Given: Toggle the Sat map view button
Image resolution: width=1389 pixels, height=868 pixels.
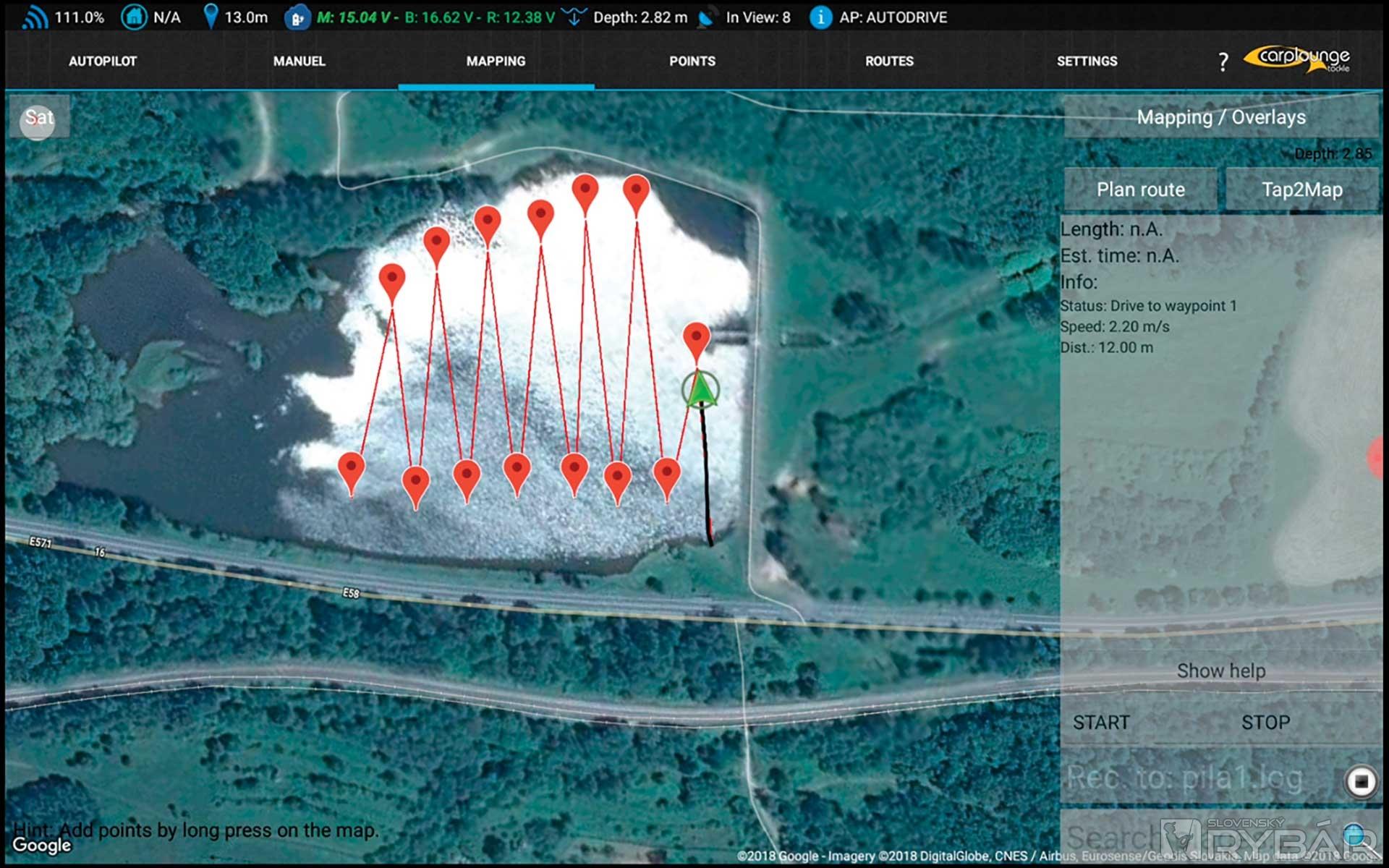Looking at the screenshot, I should 39,117.
